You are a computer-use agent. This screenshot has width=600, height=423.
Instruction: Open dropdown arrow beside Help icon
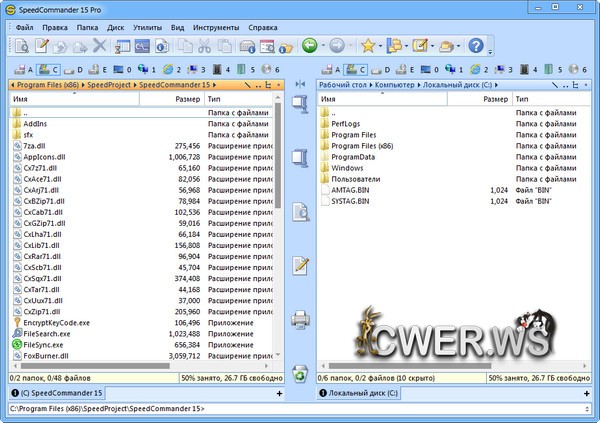tap(490, 46)
